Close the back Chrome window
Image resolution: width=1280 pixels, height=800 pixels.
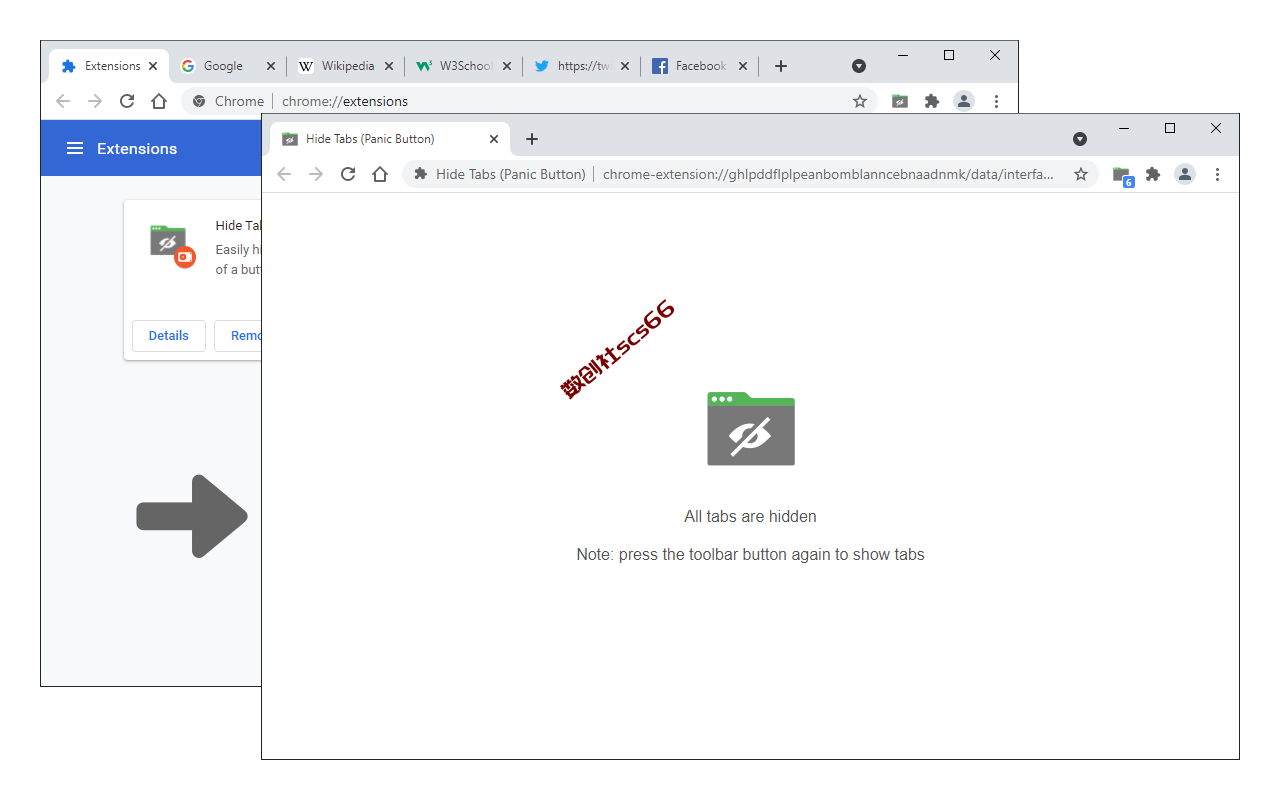click(995, 55)
